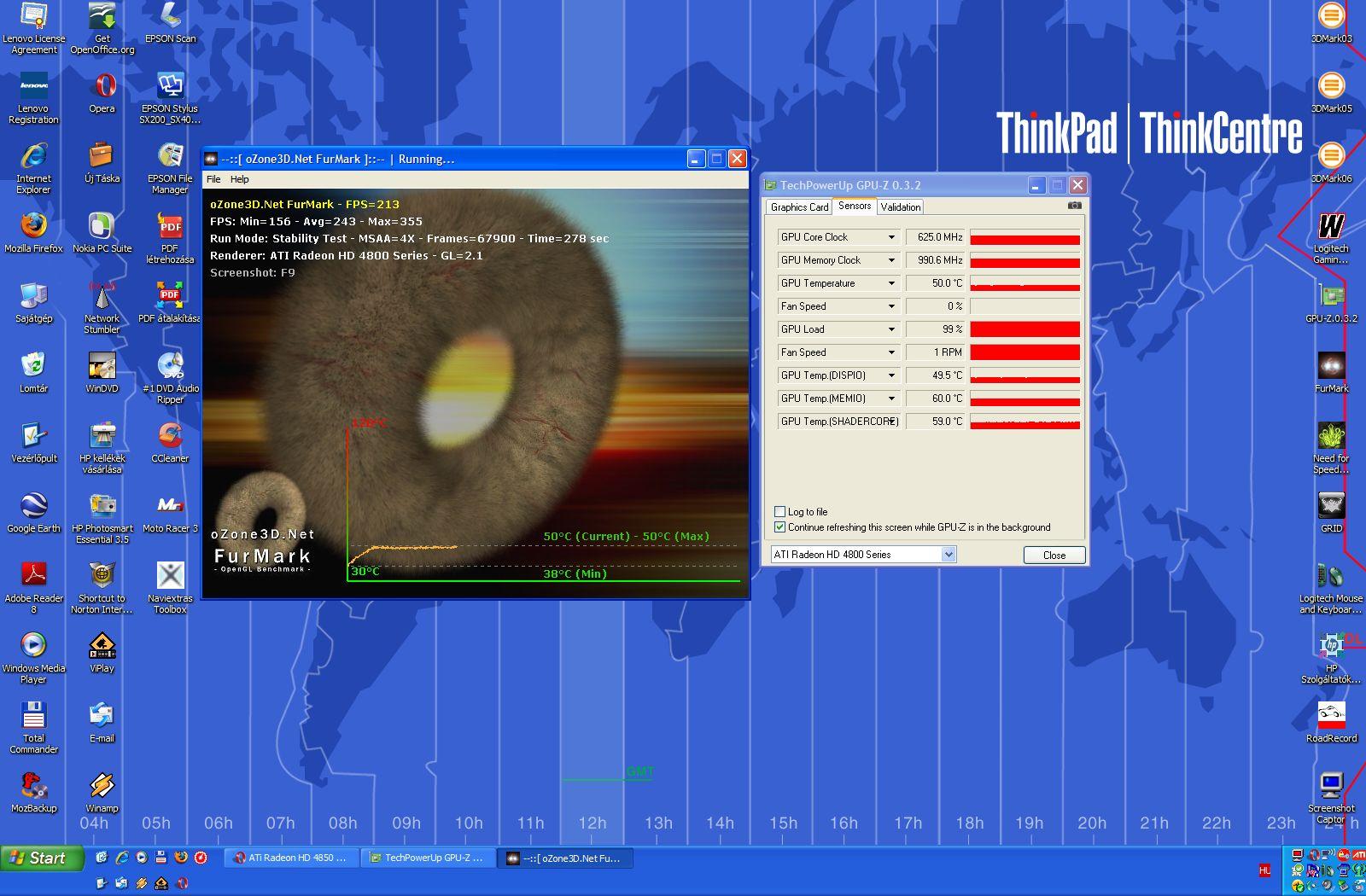Viewport: 1366px width, 896px height.
Task: Open 3DMark06 desktop icon
Action: tap(1331, 162)
